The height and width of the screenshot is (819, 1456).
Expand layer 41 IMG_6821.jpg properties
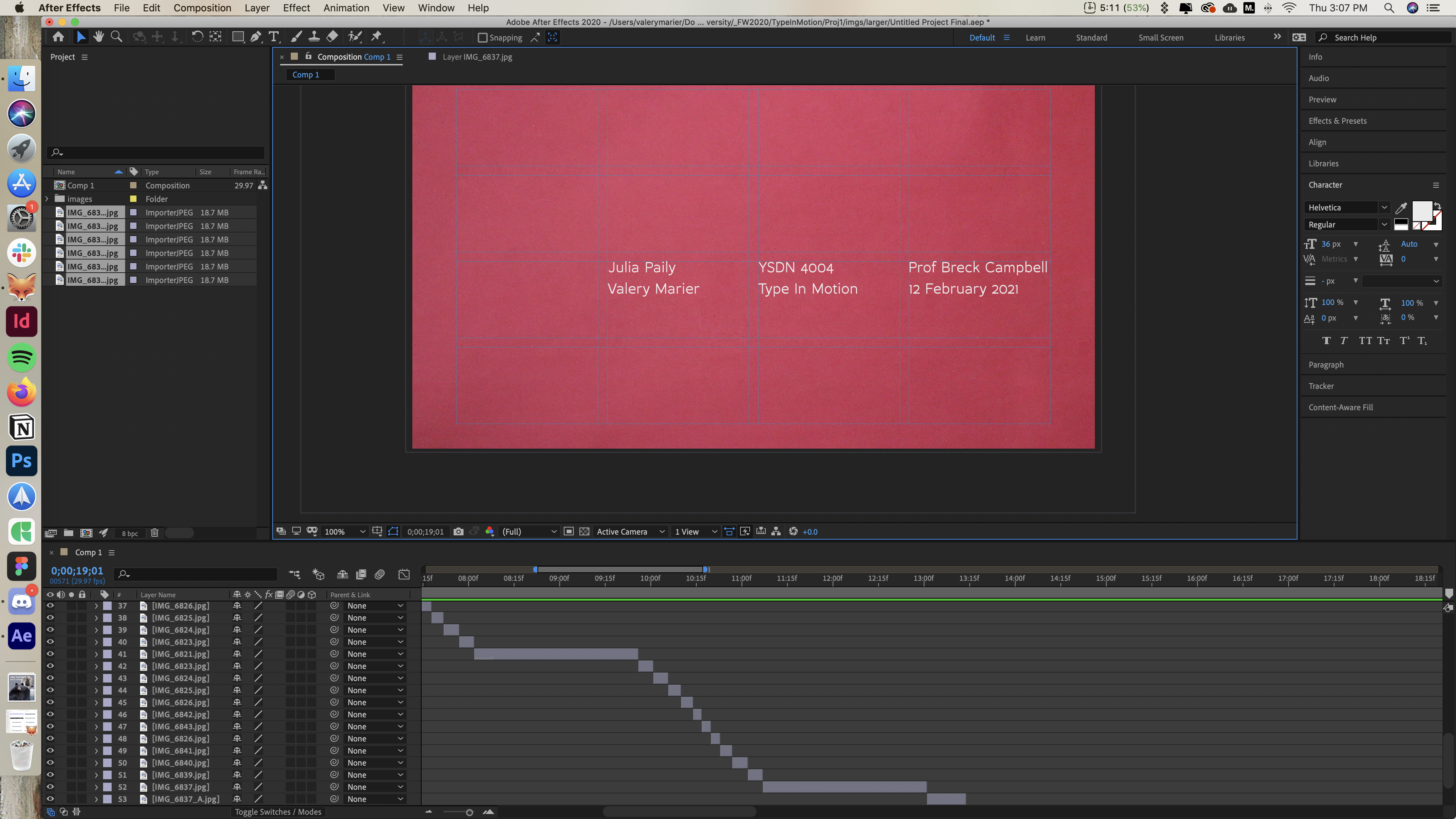coord(96,654)
